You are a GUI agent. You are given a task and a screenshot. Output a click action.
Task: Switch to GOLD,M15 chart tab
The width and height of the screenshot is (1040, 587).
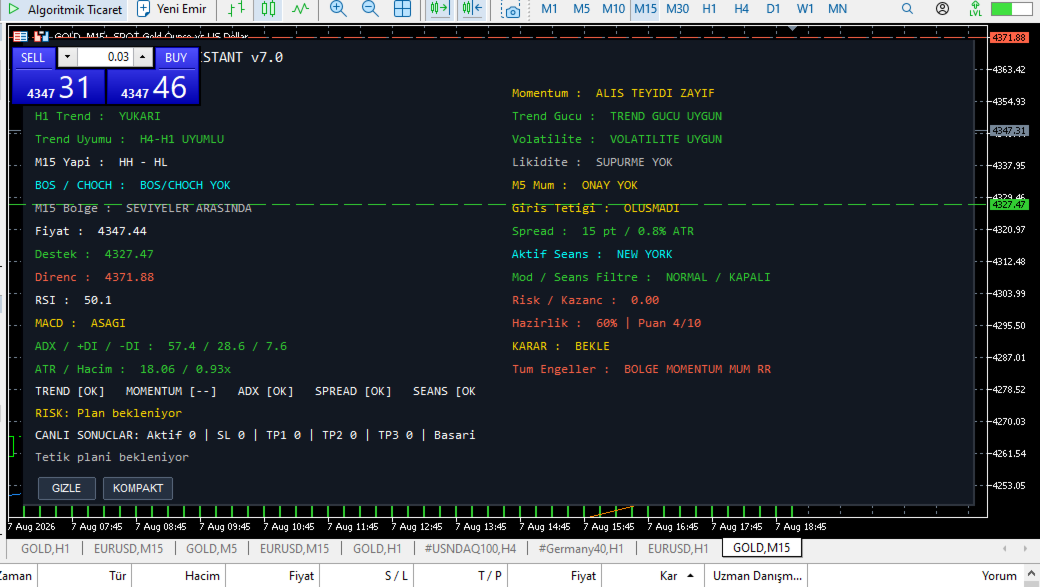[x=761, y=548]
